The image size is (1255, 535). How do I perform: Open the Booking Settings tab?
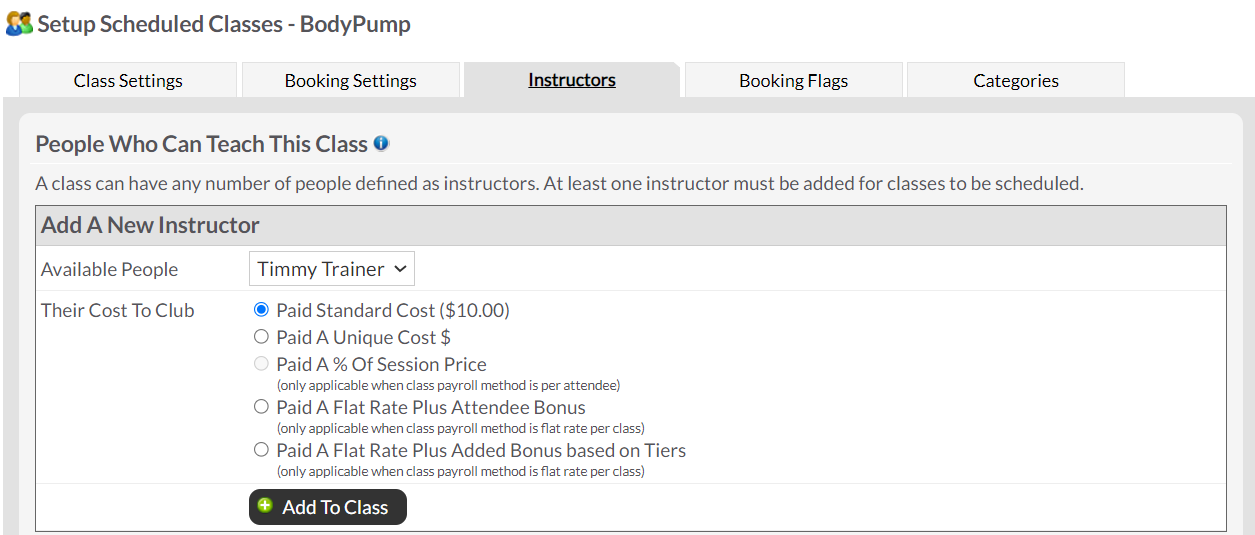coord(351,81)
